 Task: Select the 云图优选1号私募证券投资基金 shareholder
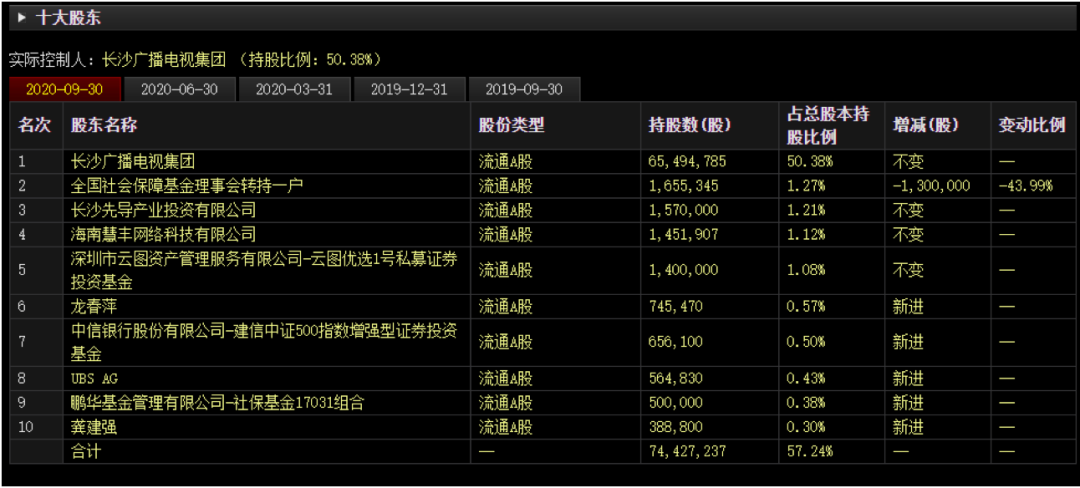[264, 270]
